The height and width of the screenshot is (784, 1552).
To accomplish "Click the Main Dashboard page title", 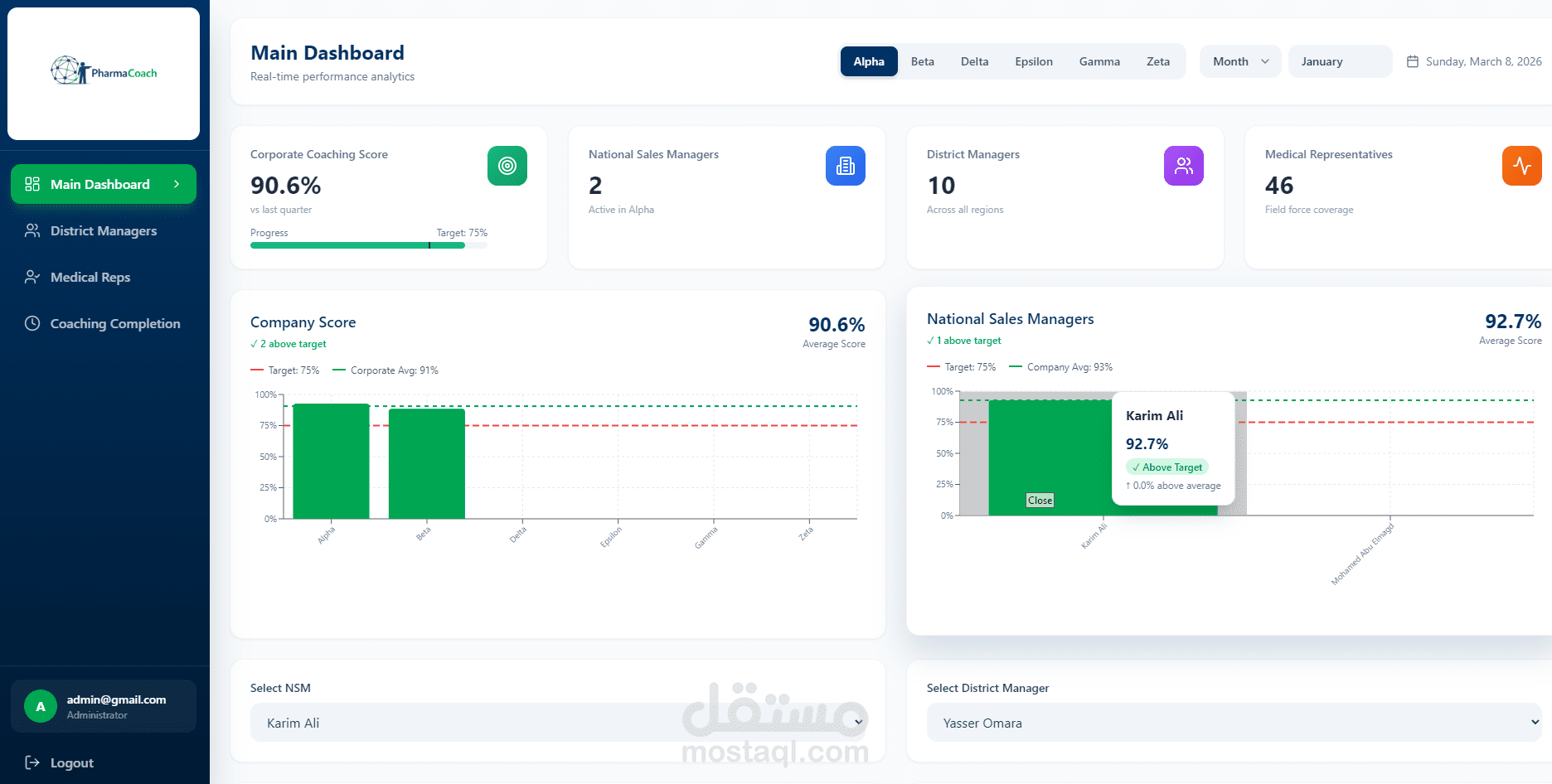I will click(327, 53).
